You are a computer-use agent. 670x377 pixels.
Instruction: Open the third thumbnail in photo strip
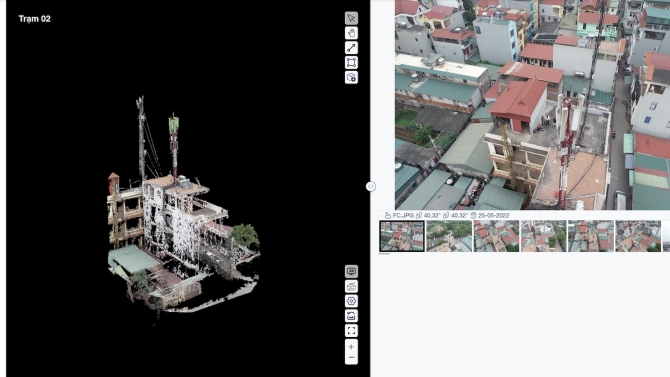pyautogui.click(x=497, y=236)
